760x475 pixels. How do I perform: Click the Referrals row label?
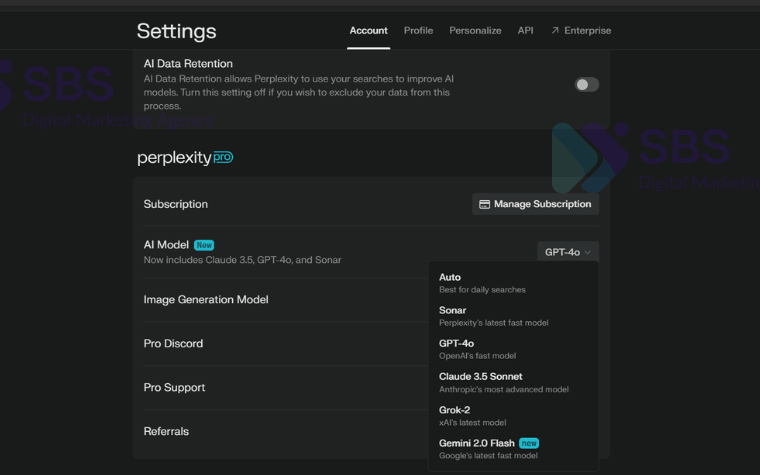(166, 431)
